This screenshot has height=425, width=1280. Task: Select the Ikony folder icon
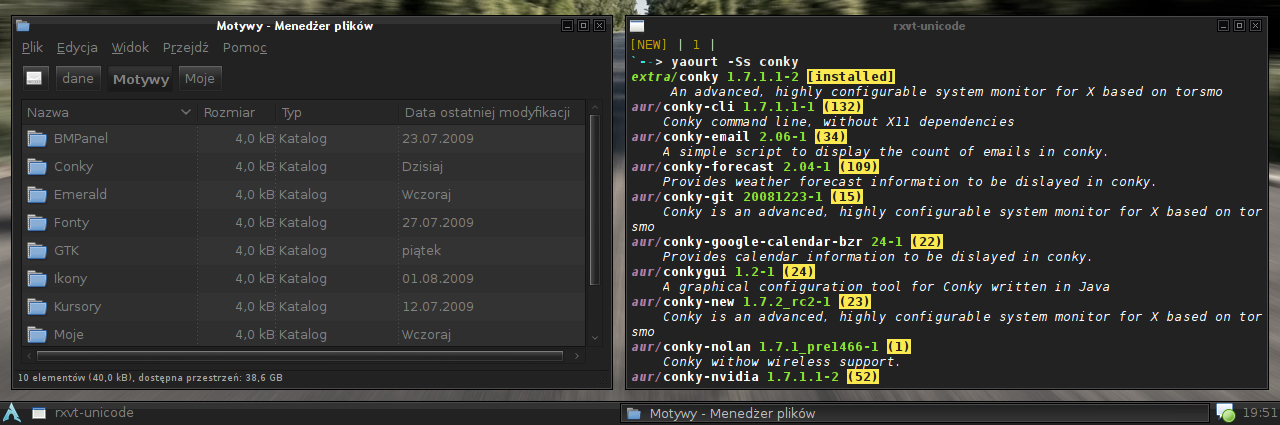[38, 279]
